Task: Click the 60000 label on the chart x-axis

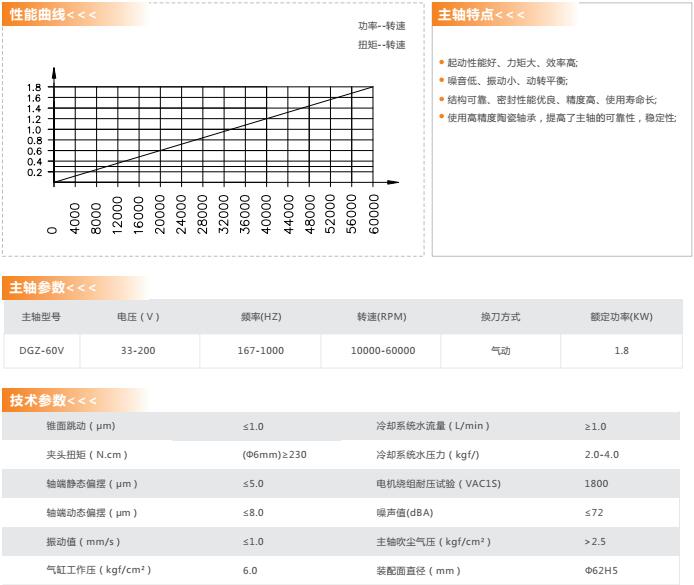Action: [374, 215]
